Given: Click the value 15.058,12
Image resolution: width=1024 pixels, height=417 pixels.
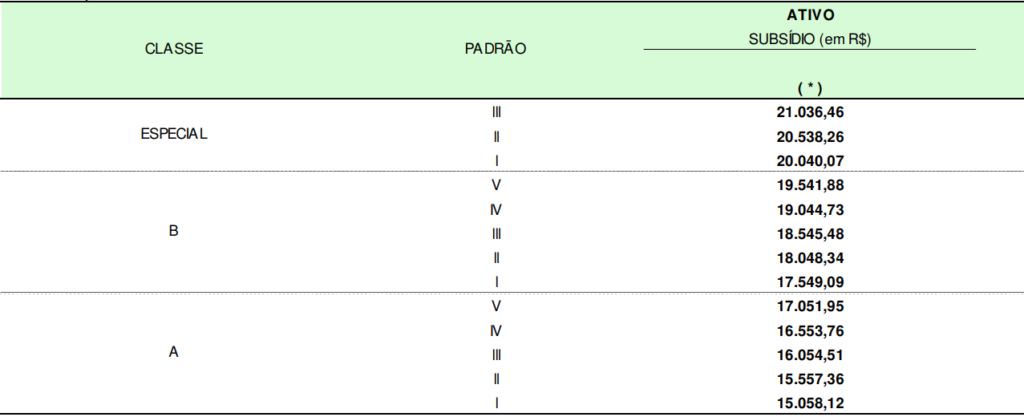Looking at the screenshot, I should 810,404.
